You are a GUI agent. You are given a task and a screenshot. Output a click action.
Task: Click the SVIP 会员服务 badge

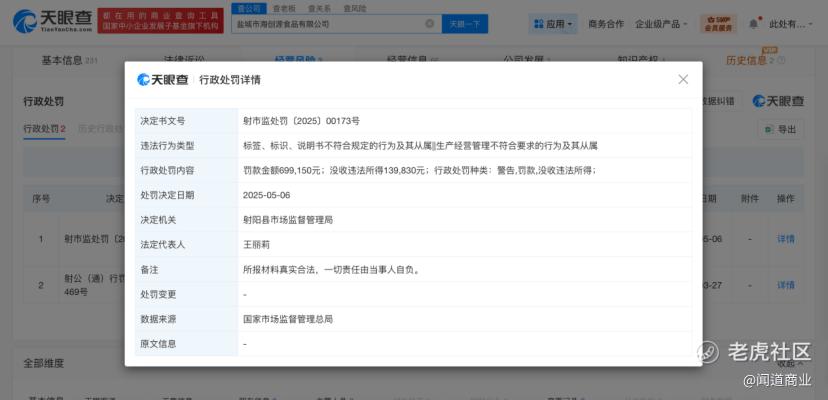(718, 24)
